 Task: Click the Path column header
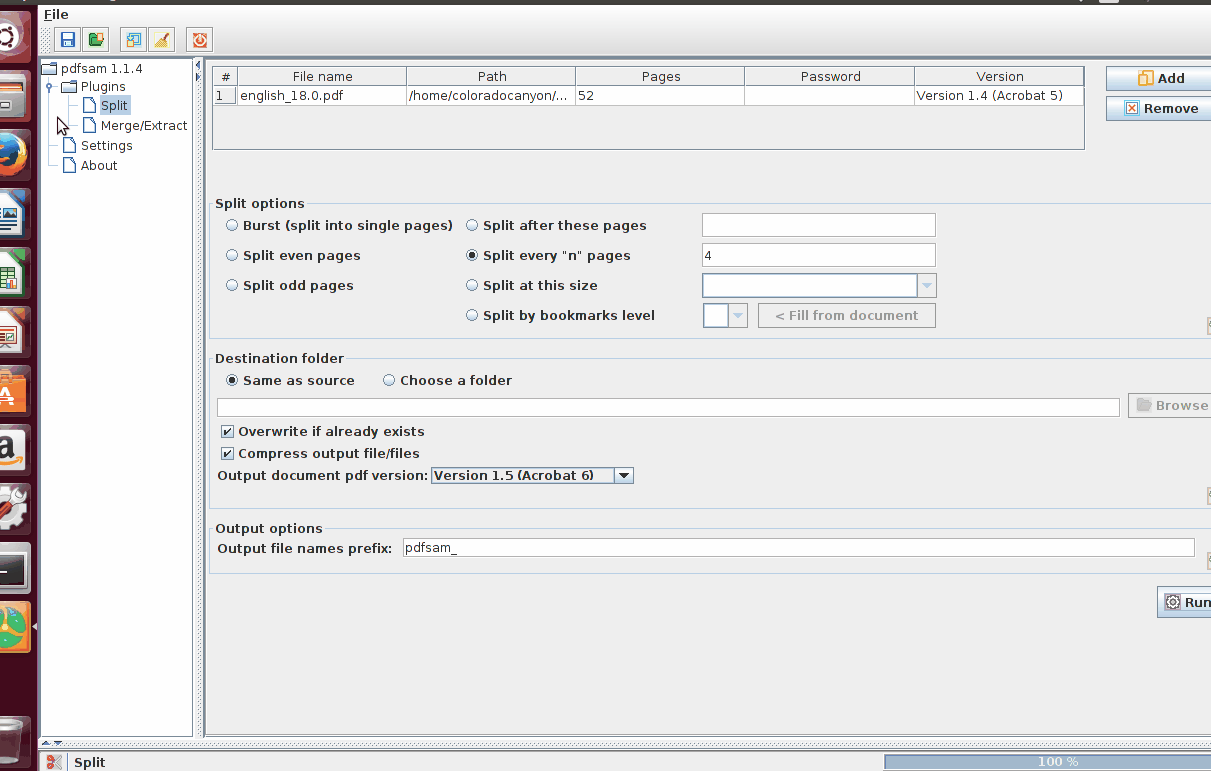[491, 76]
